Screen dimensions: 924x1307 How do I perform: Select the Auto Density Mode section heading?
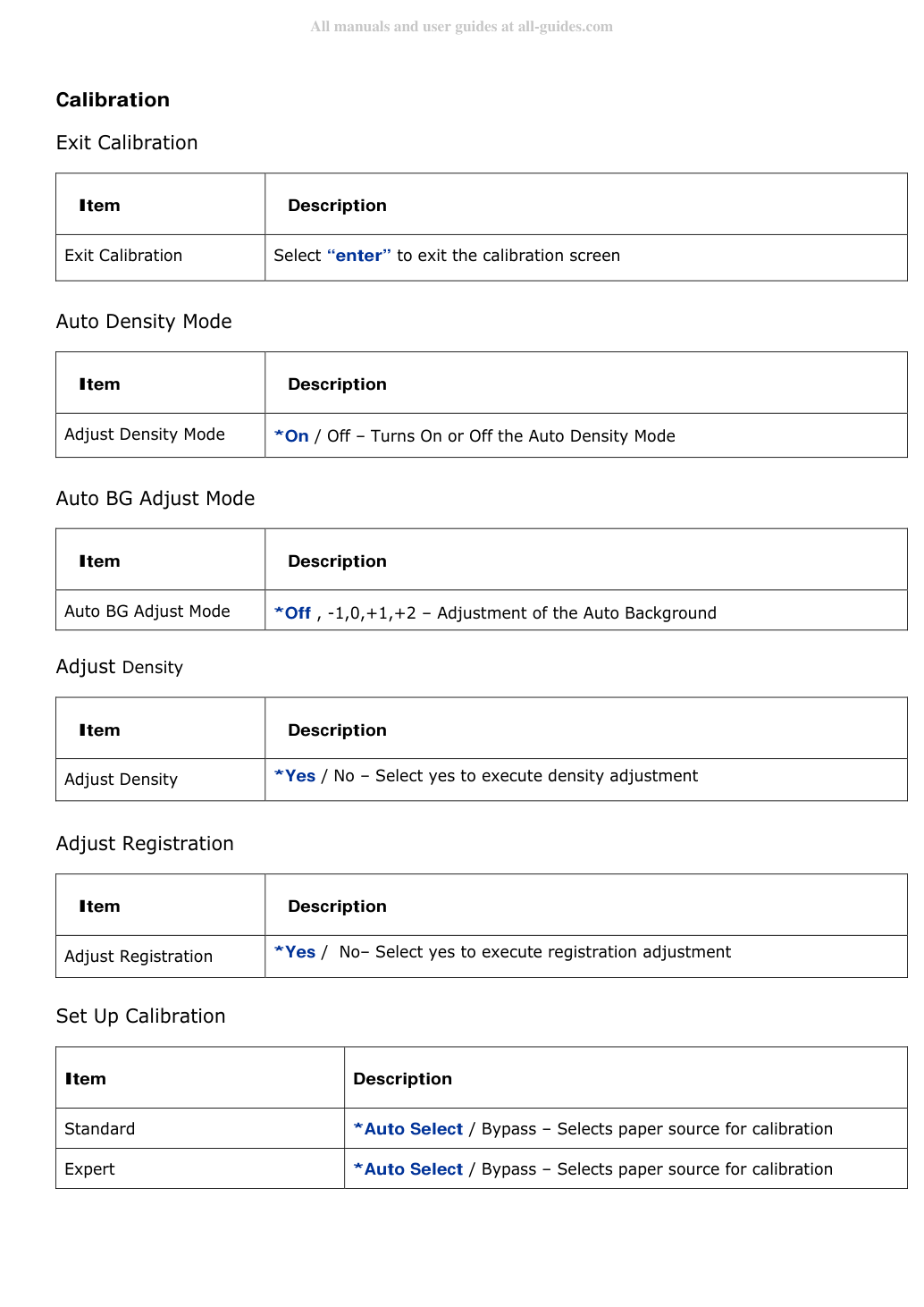click(144, 322)
